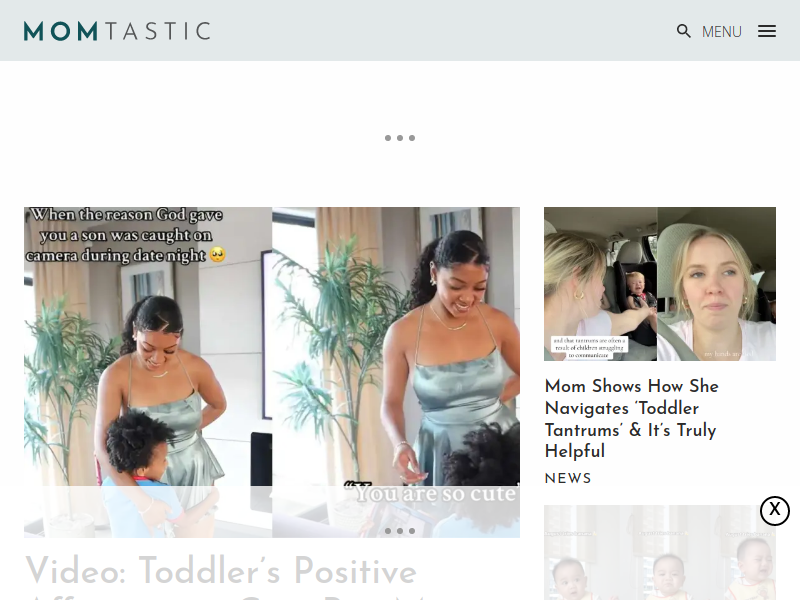Go to the Momtastic home logo
Image resolution: width=800 pixels, height=600 pixels.
(x=117, y=31)
